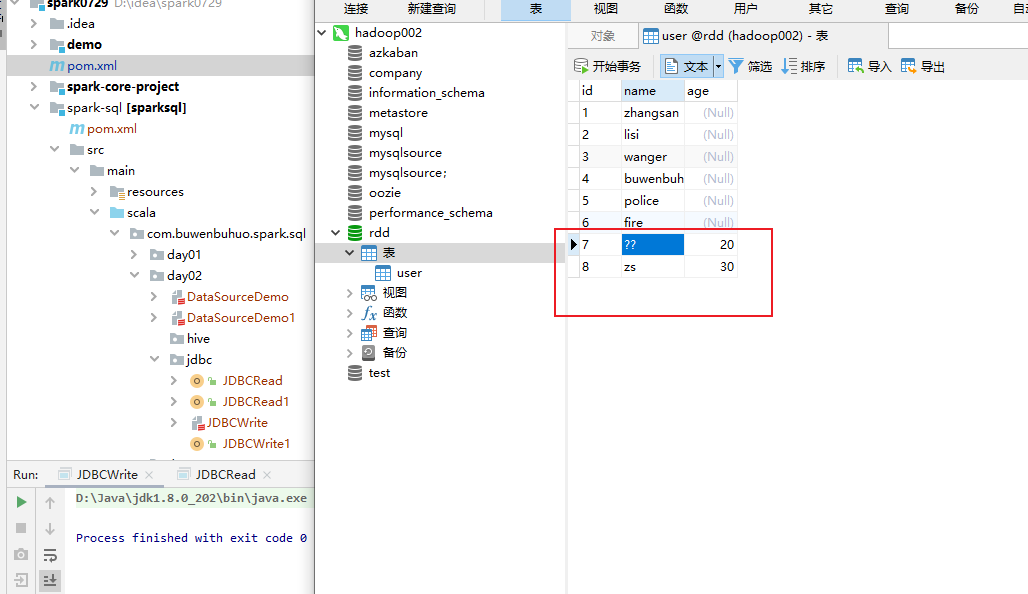The image size is (1028, 594).
Task: Click the hadoop002 connection icon
Action: 341,33
